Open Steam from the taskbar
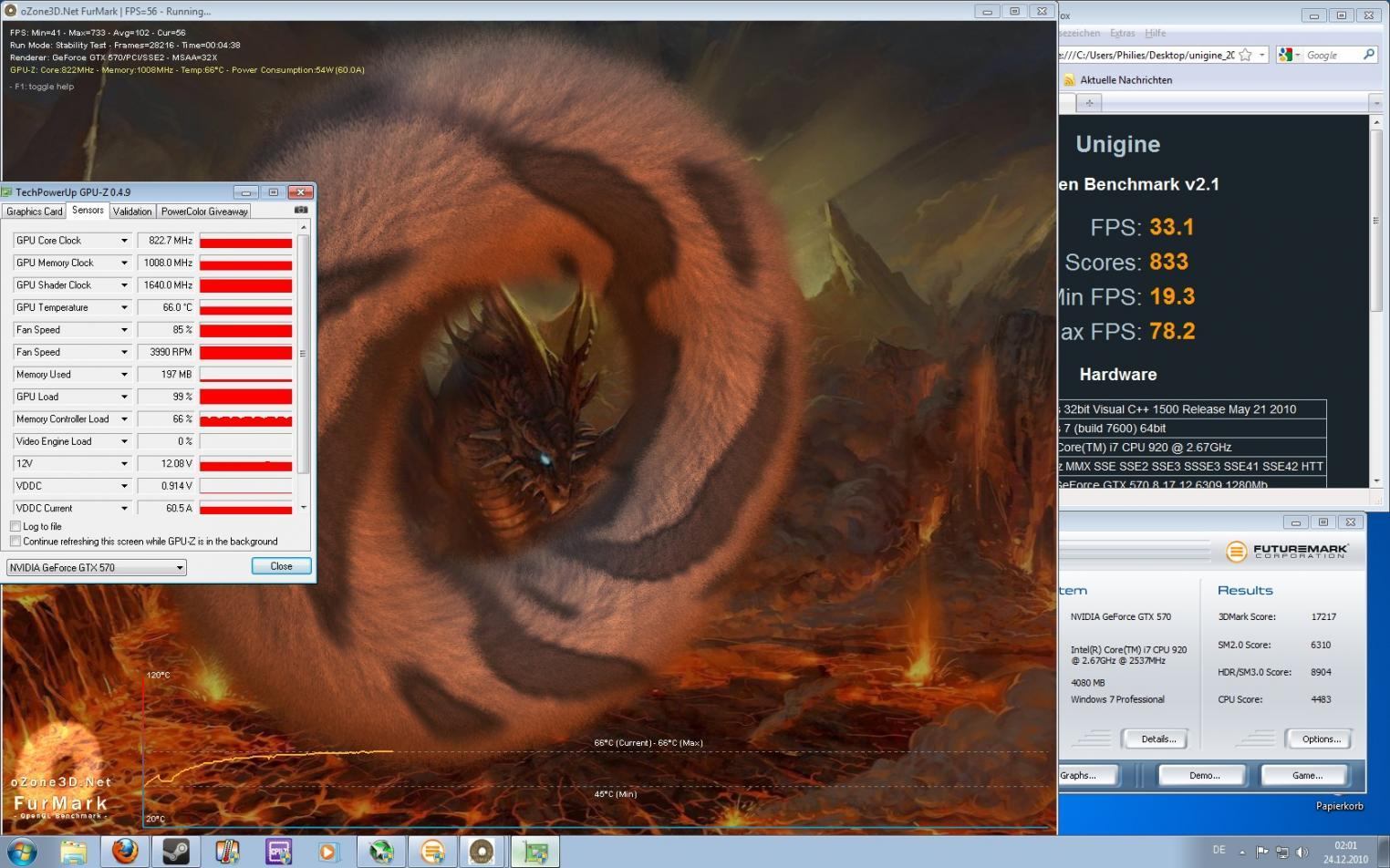The height and width of the screenshot is (868, 1390). pos(176,852)
